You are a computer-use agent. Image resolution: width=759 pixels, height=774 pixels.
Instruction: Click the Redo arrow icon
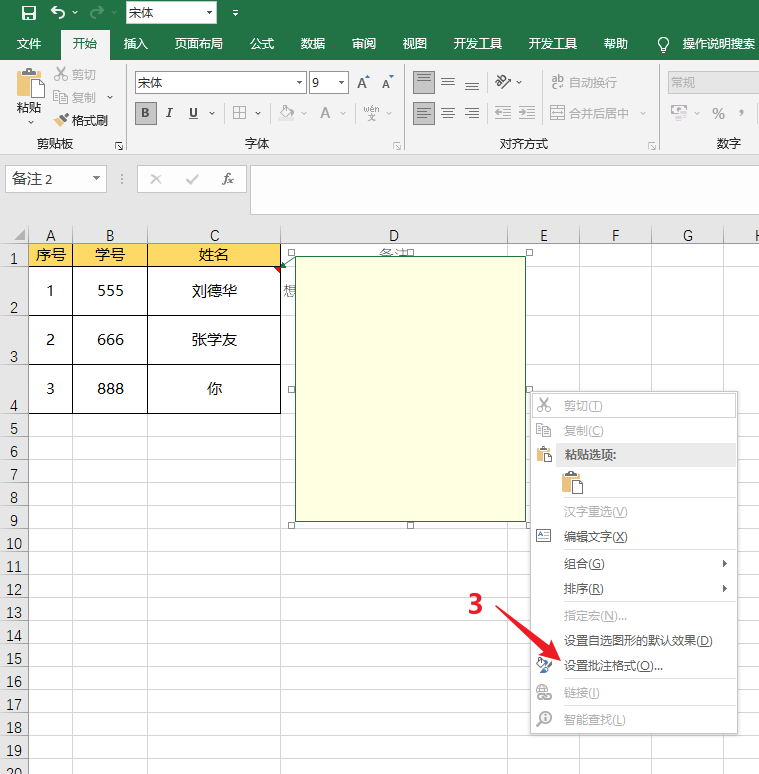pos(97,12)
